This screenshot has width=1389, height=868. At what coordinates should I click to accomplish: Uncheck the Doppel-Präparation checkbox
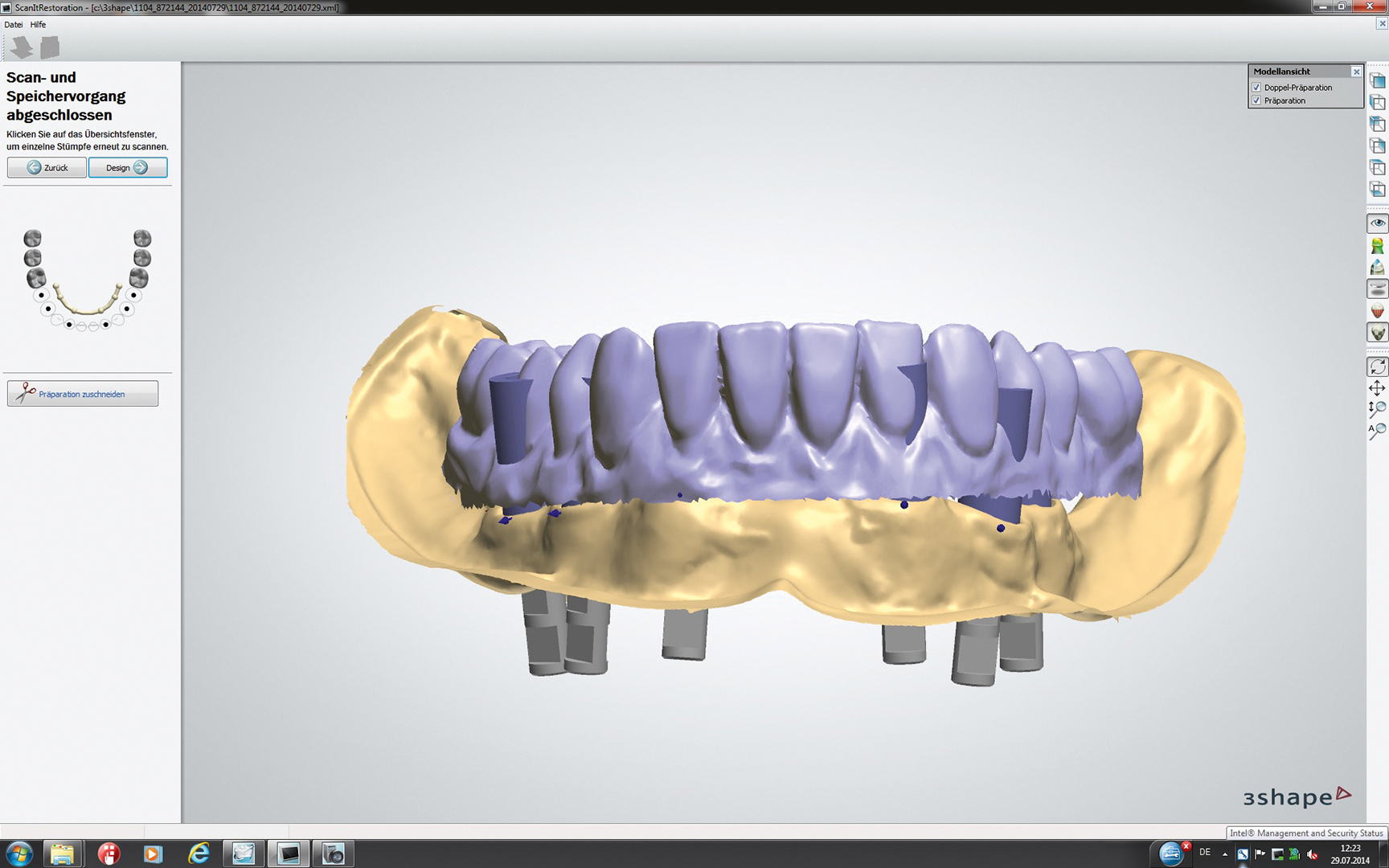pyautogui.click(x=1256, y=88)
